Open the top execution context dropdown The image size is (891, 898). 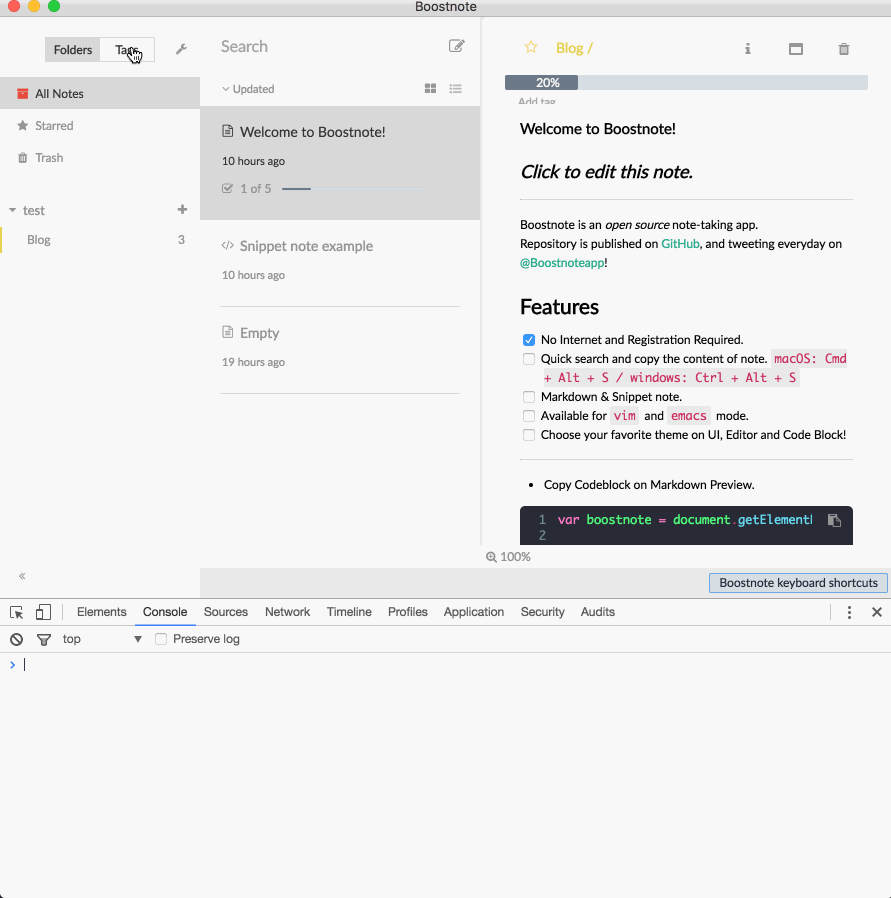[102, 639]
